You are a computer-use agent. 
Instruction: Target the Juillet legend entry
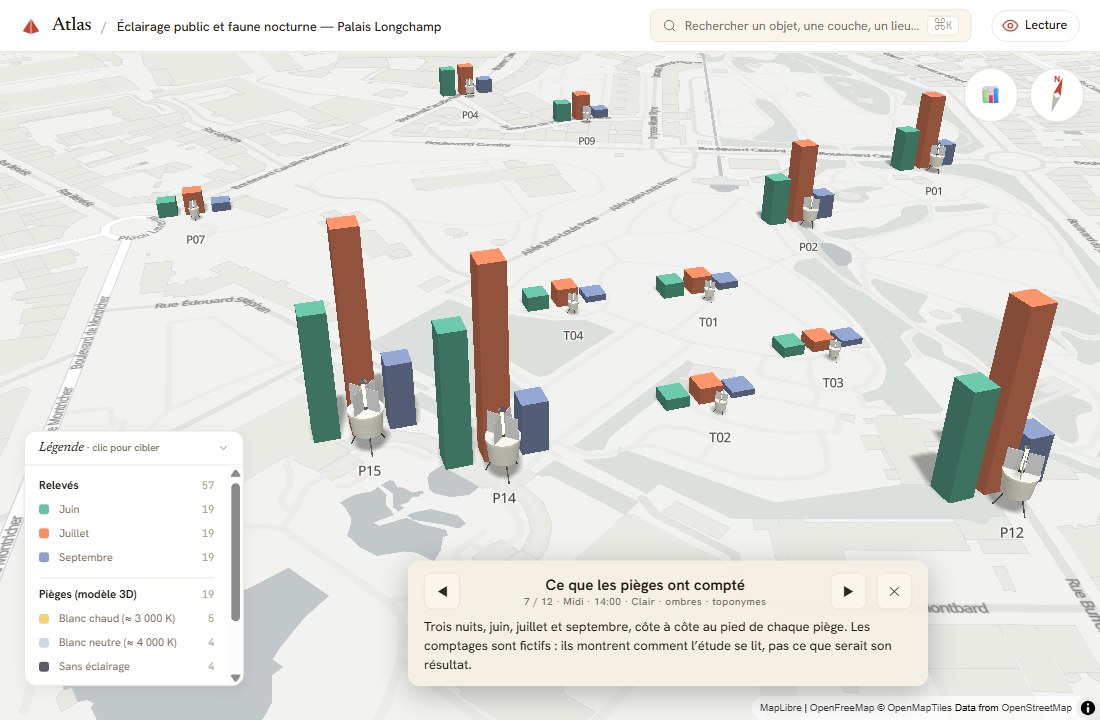[x=126, y=533]
